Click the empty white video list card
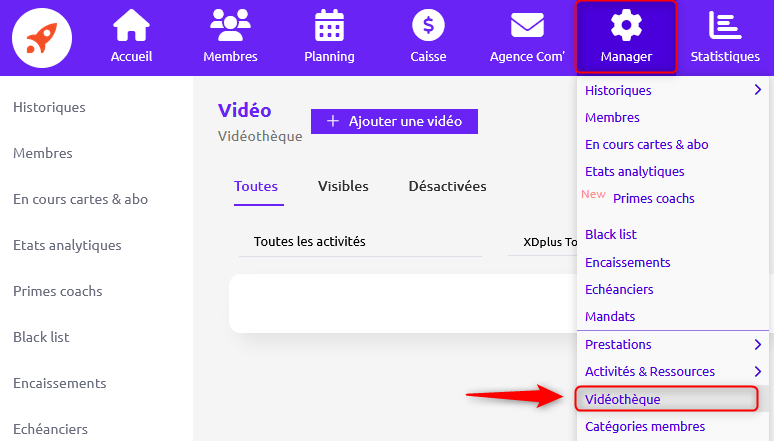This screenshot has height=441, width=774. click(403, 303)
